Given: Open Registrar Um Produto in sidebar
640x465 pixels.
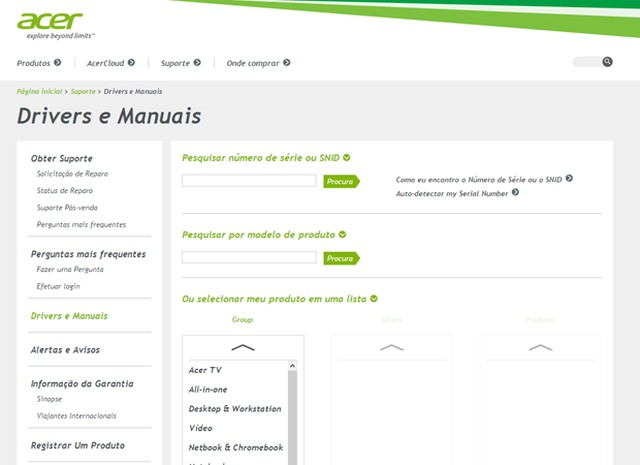Looking at the screenshot, I should click(x=78, y=445).
